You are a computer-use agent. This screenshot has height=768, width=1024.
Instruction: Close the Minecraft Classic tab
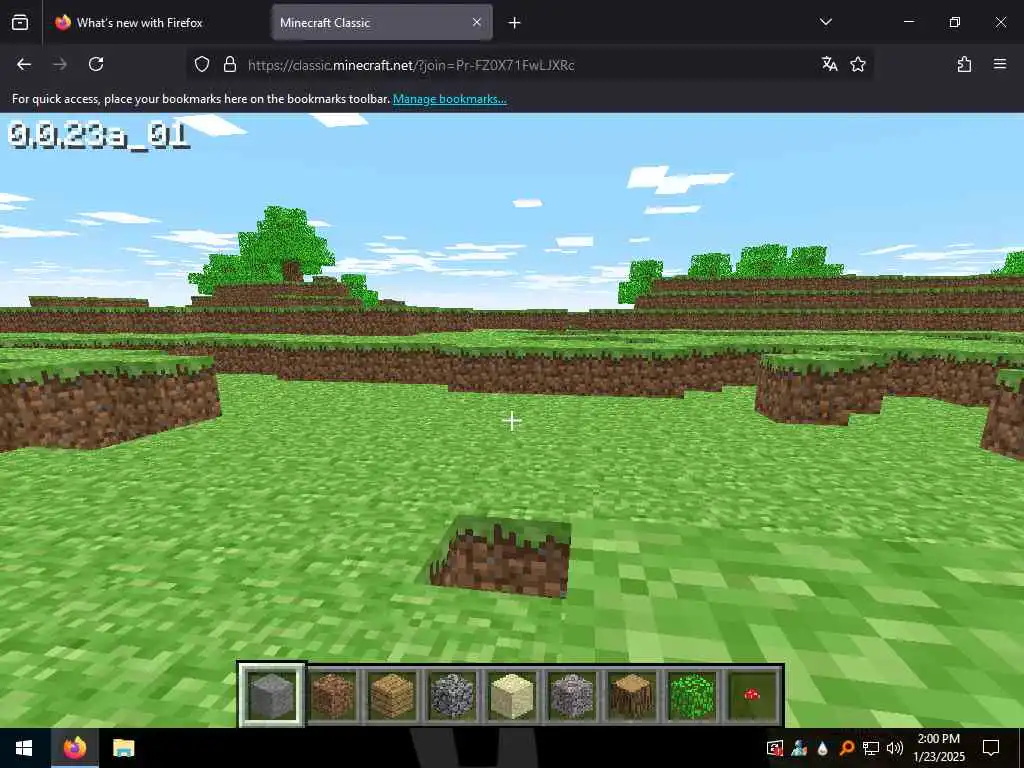[477, 22]
